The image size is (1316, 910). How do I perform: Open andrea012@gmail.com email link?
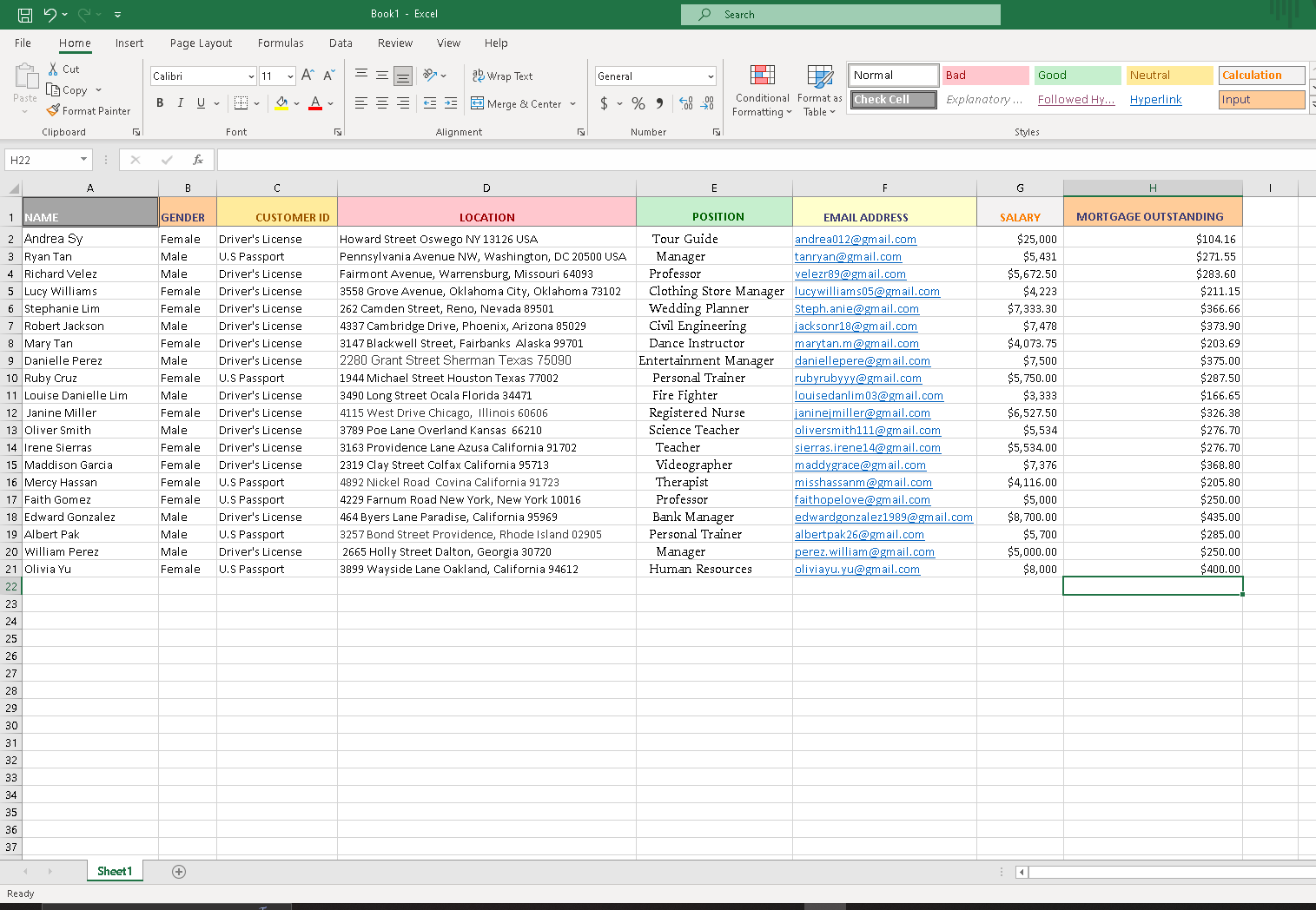coord(856,239)
